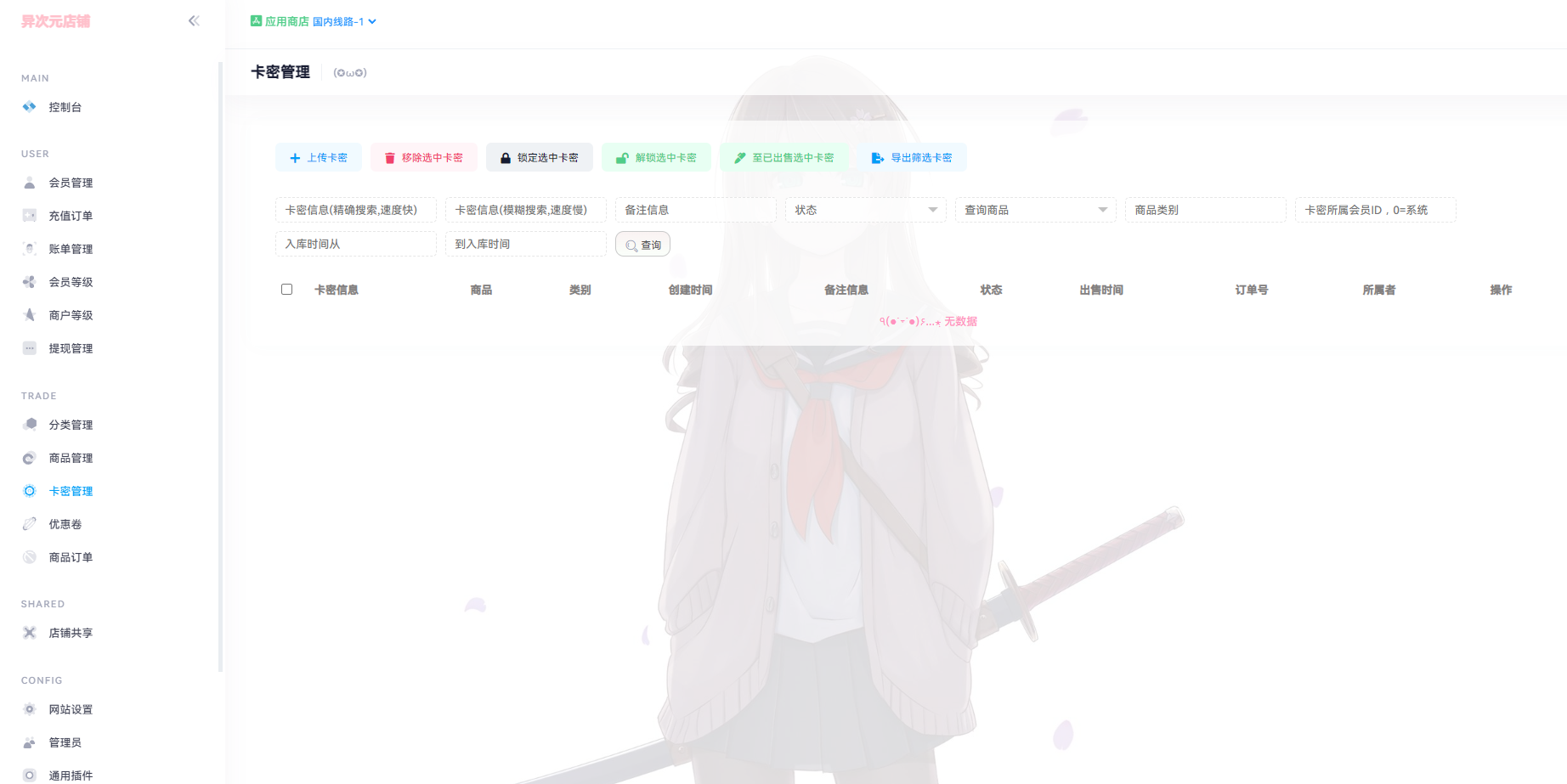Open 网站设置 menu item
This screenshot has height=784, width=1567.
[x=71, y=709]
